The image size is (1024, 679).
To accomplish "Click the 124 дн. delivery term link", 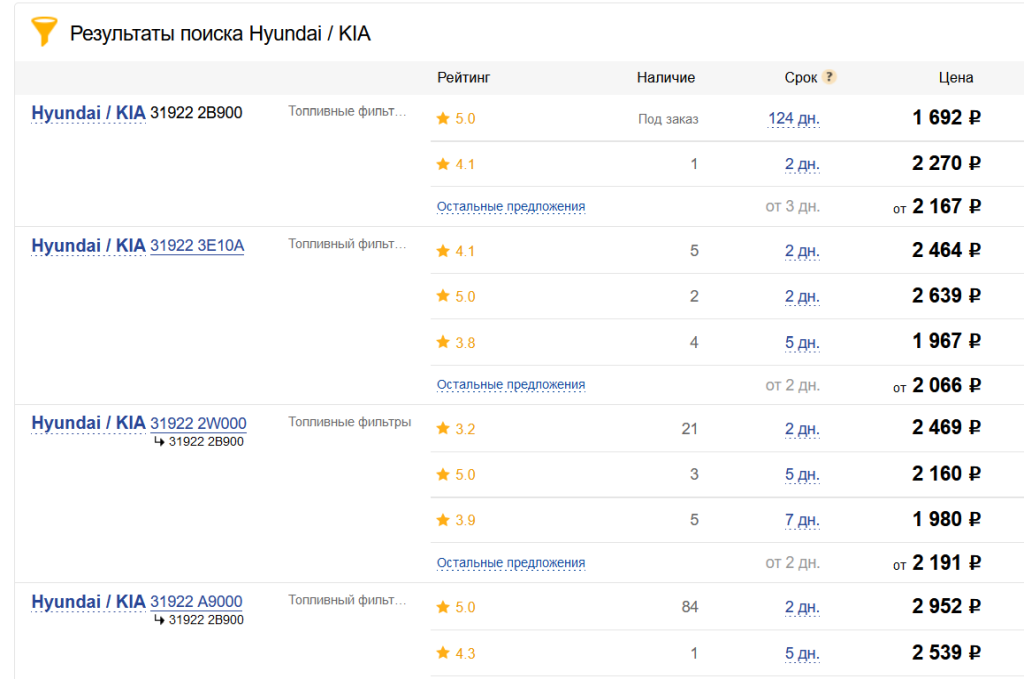I will [793, 119].
